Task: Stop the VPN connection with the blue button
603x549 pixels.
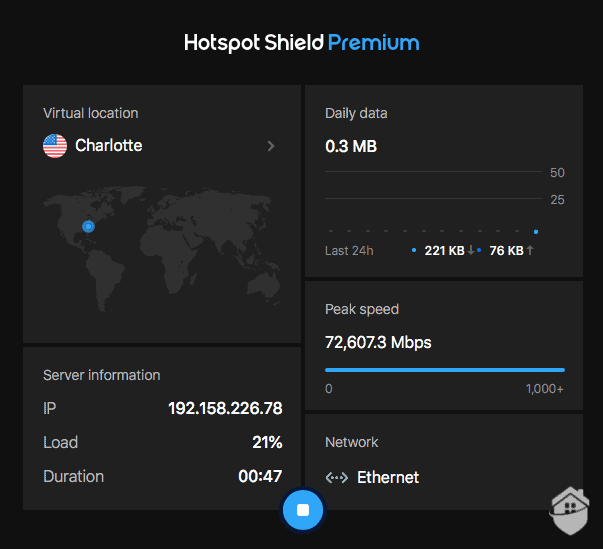Action: click(x=303, y=510)
